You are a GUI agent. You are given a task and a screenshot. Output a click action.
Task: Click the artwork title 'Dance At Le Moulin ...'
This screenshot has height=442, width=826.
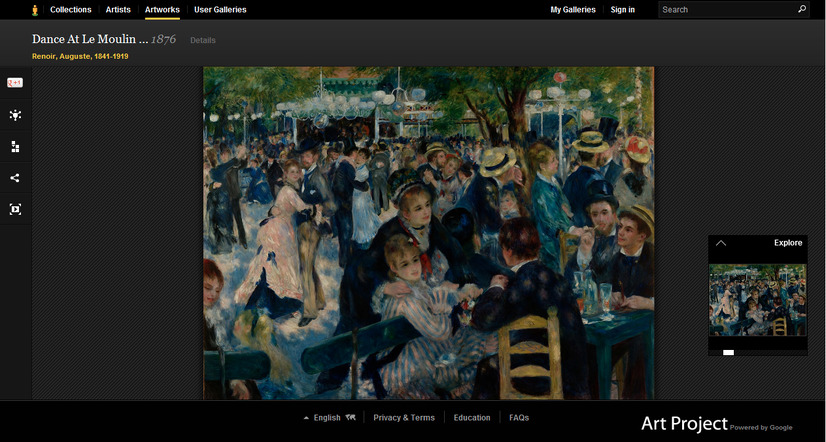(90, 39)
